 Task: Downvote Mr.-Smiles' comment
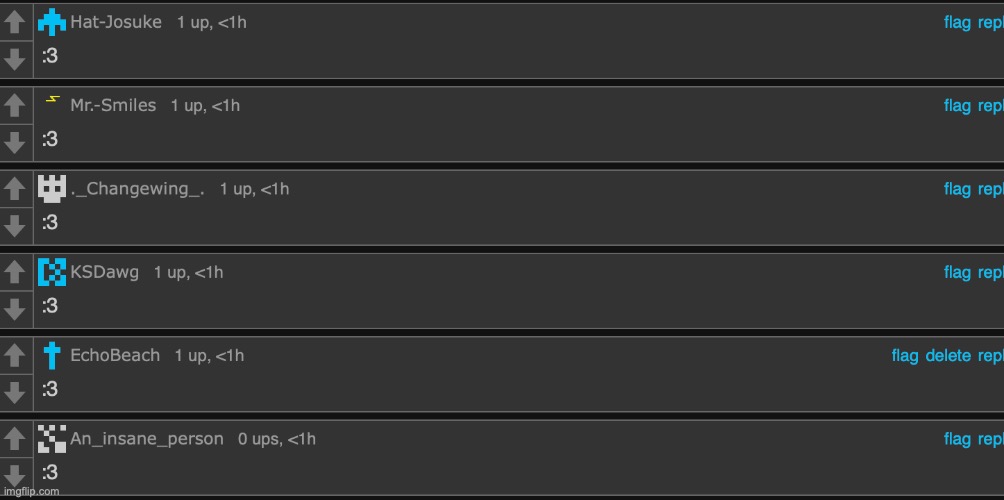point(14,142)
